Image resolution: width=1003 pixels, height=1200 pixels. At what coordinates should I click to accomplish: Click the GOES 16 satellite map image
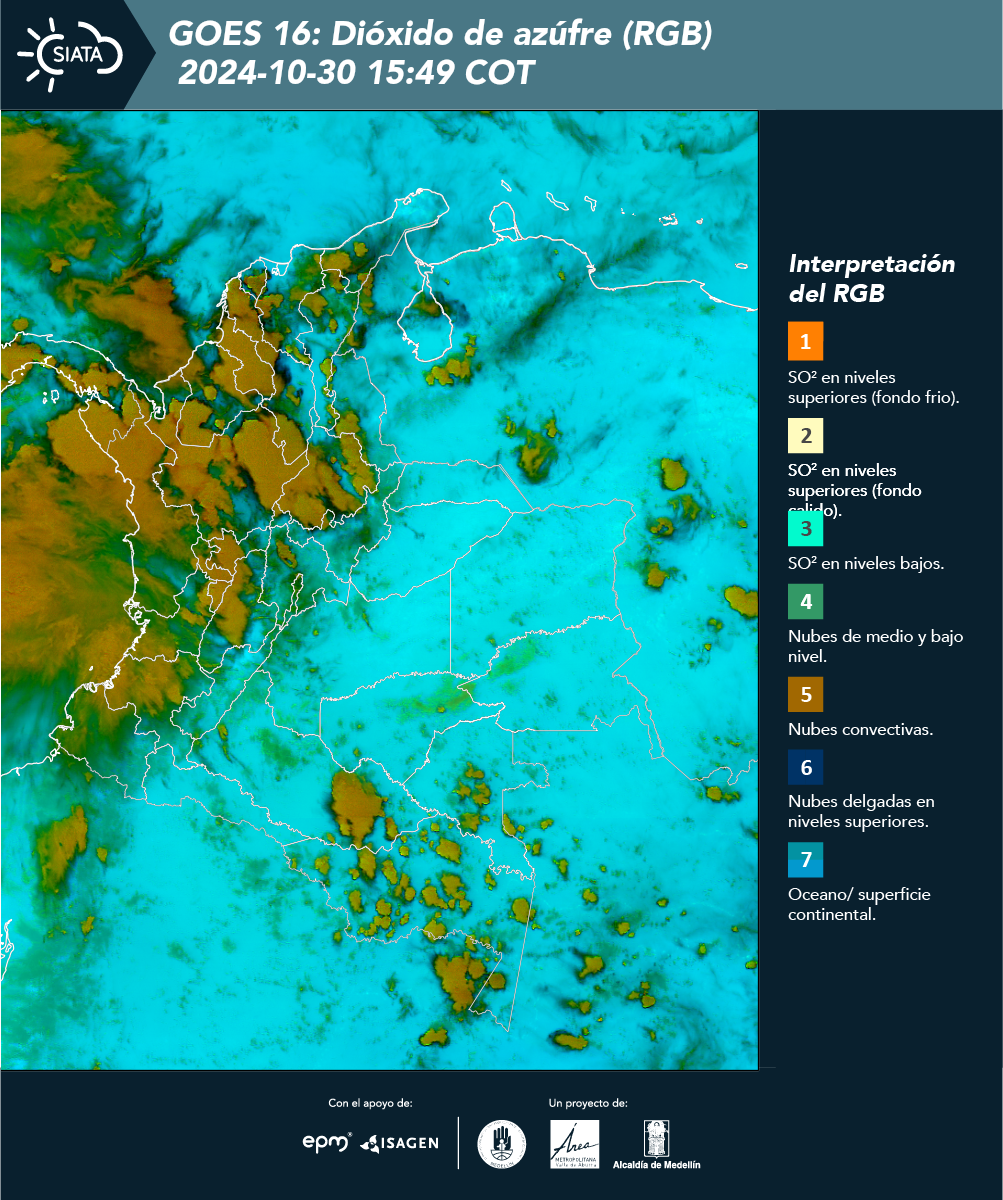379,590
